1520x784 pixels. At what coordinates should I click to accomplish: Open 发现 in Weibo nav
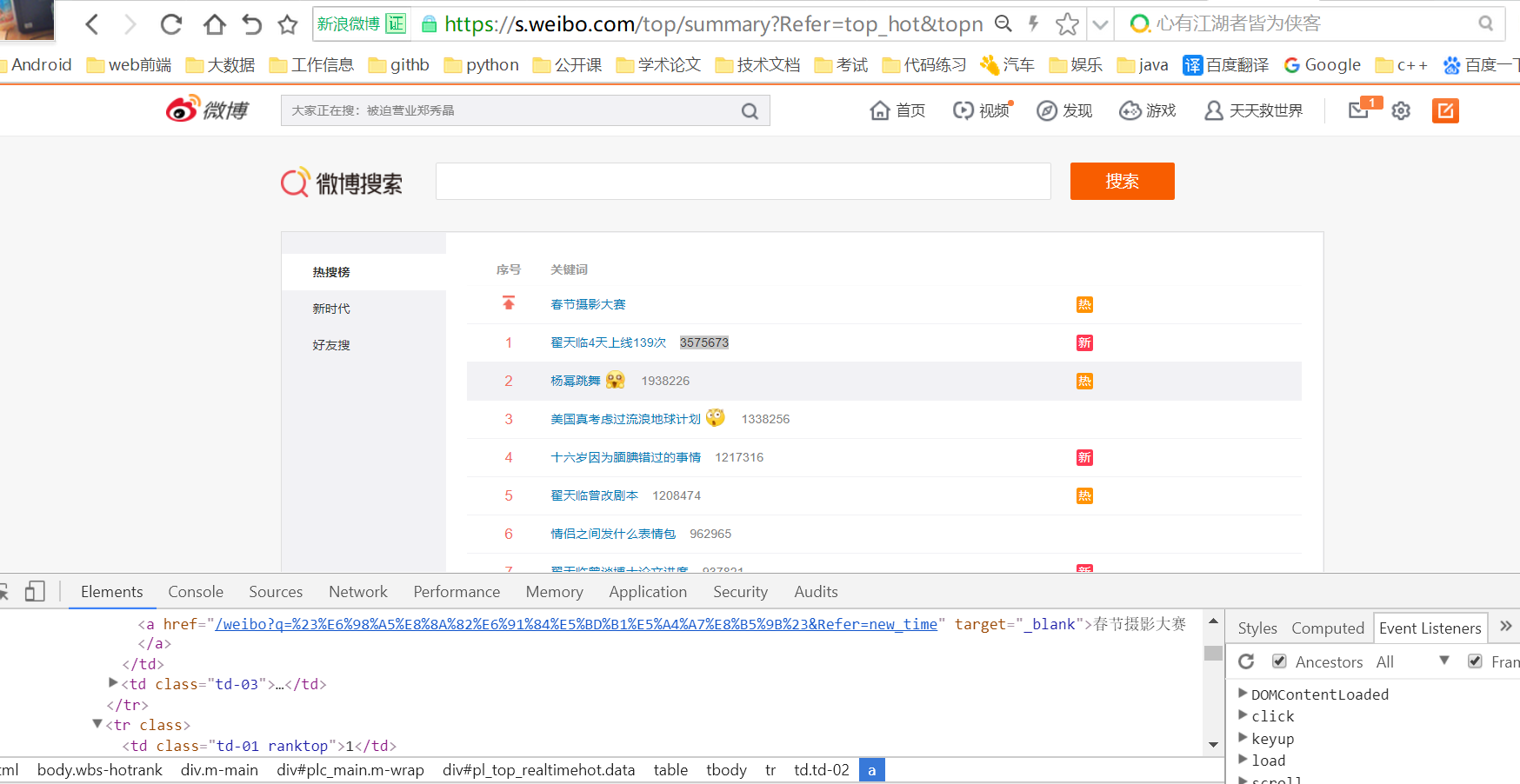(1064, 110)
